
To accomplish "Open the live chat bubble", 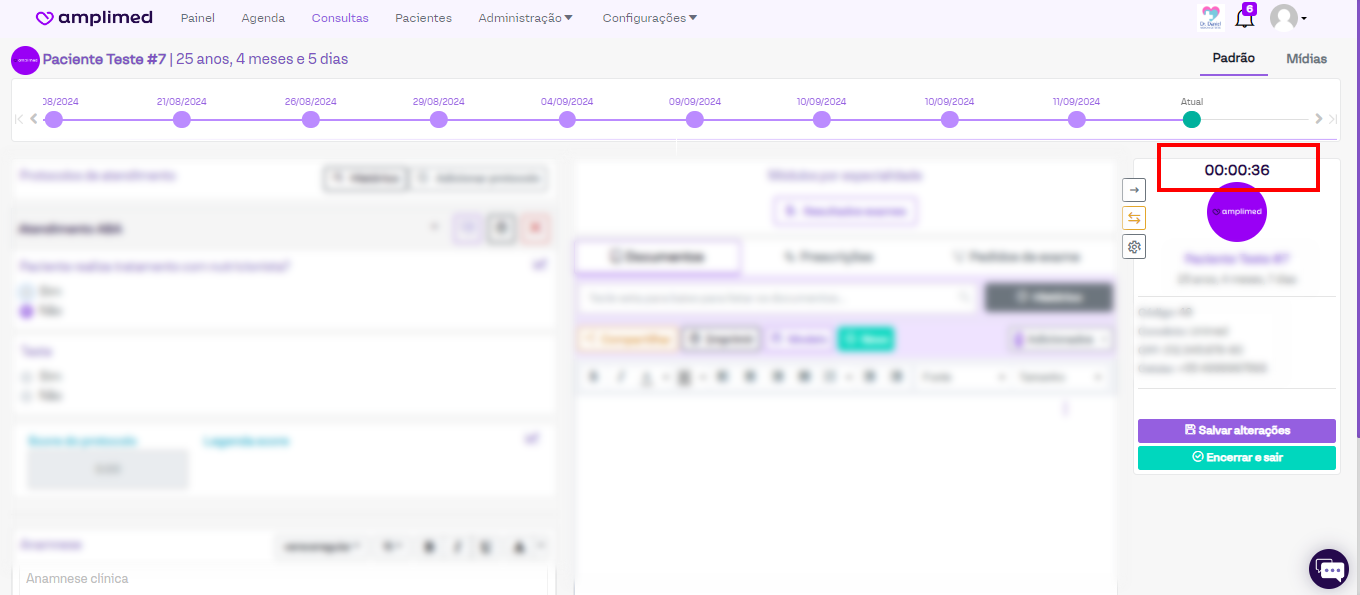I will (x=1329, y=569).
